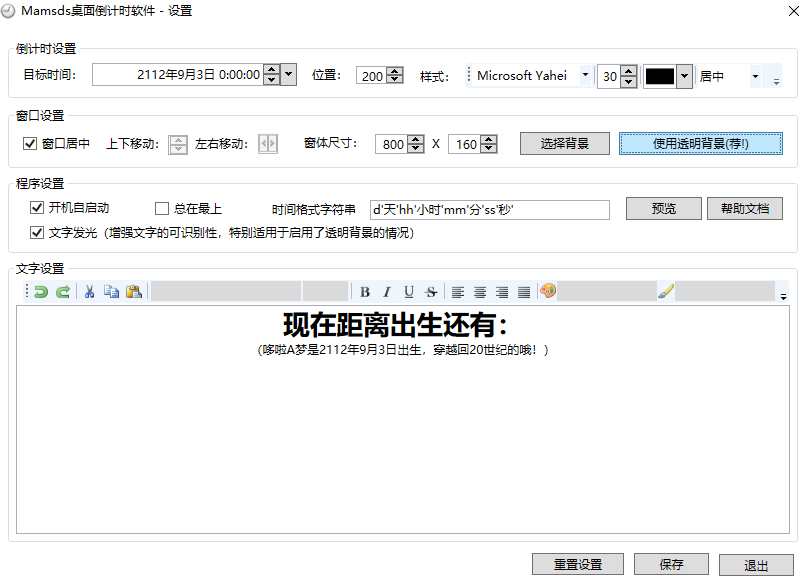Click the 预览 button

(664, 209)
